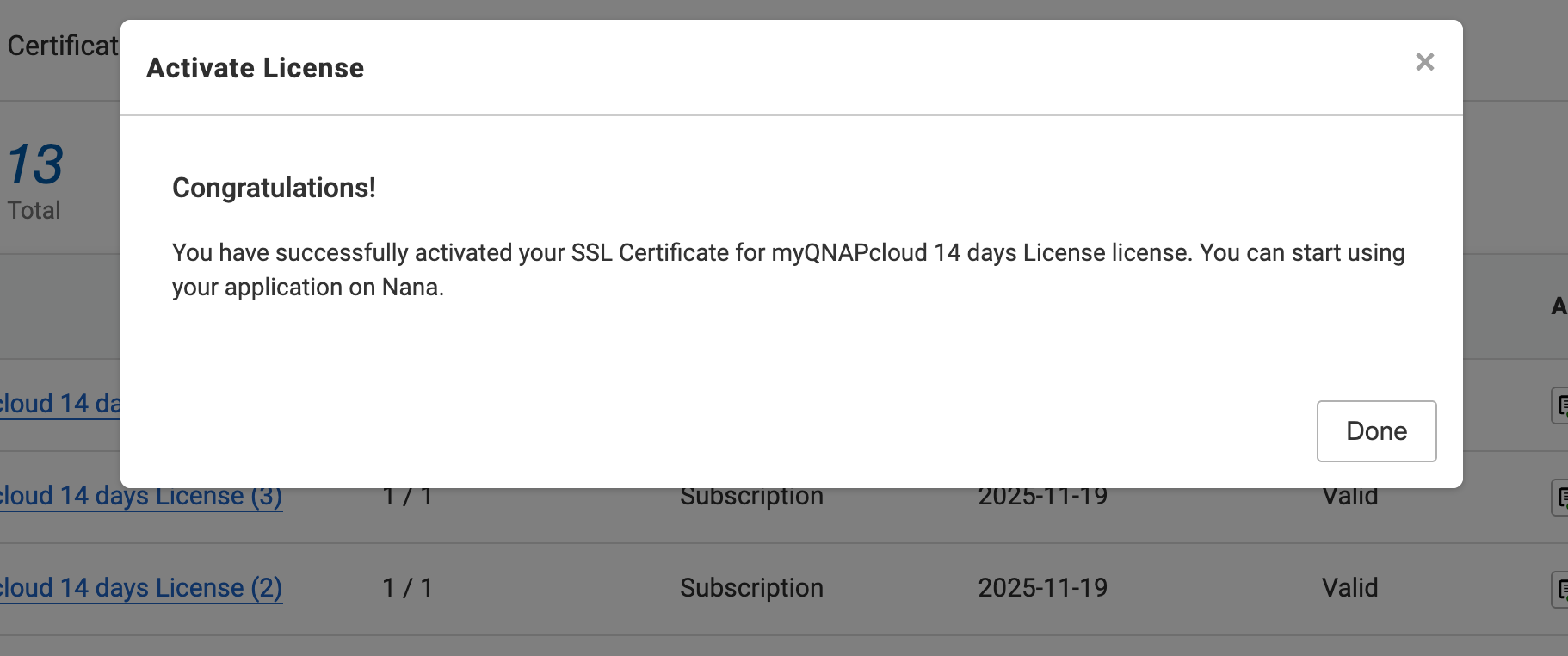Click the Activate License dialog title
Viewport: 1568px width, 656px height.
pyautogui.click(x=255, y=68)
